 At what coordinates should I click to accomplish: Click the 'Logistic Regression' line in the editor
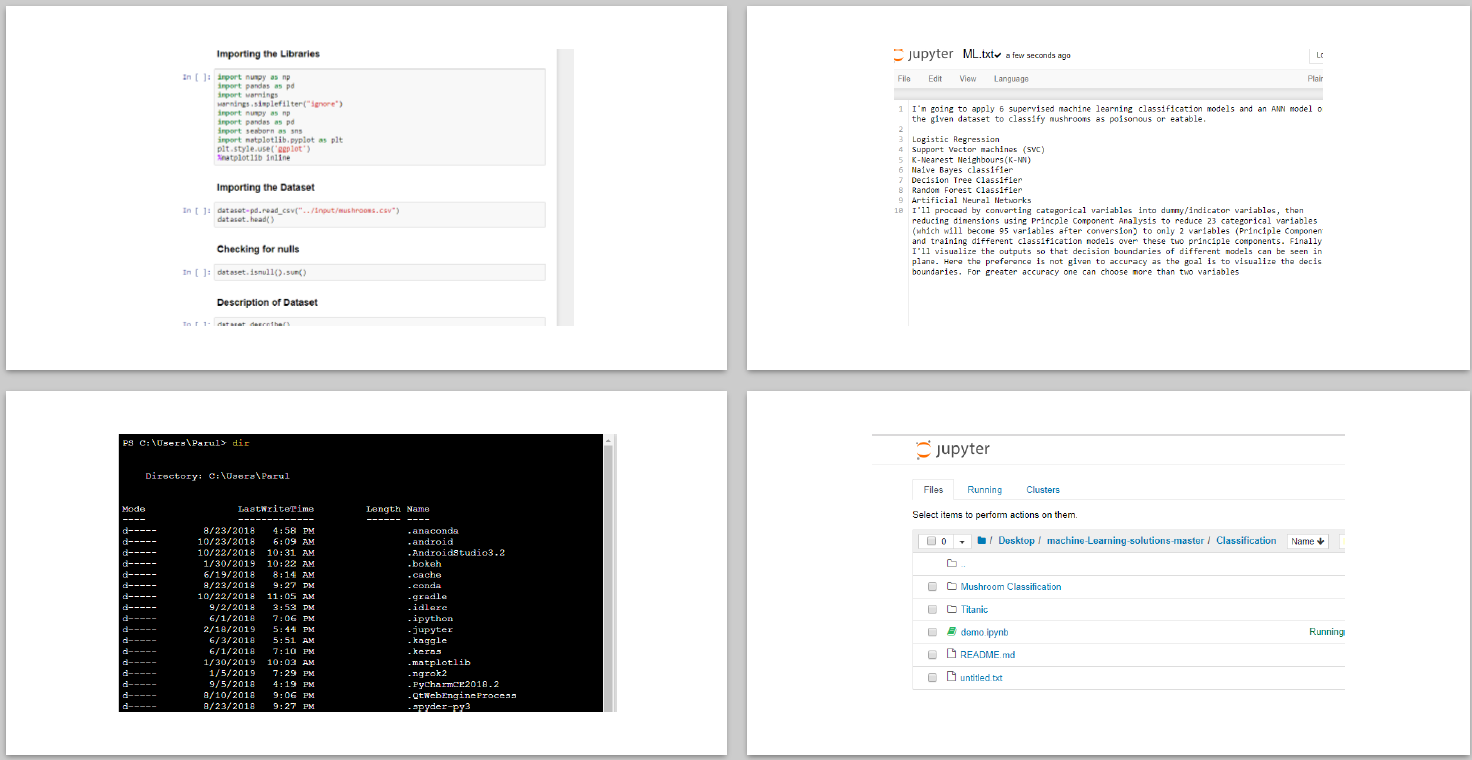pos(955,140)
